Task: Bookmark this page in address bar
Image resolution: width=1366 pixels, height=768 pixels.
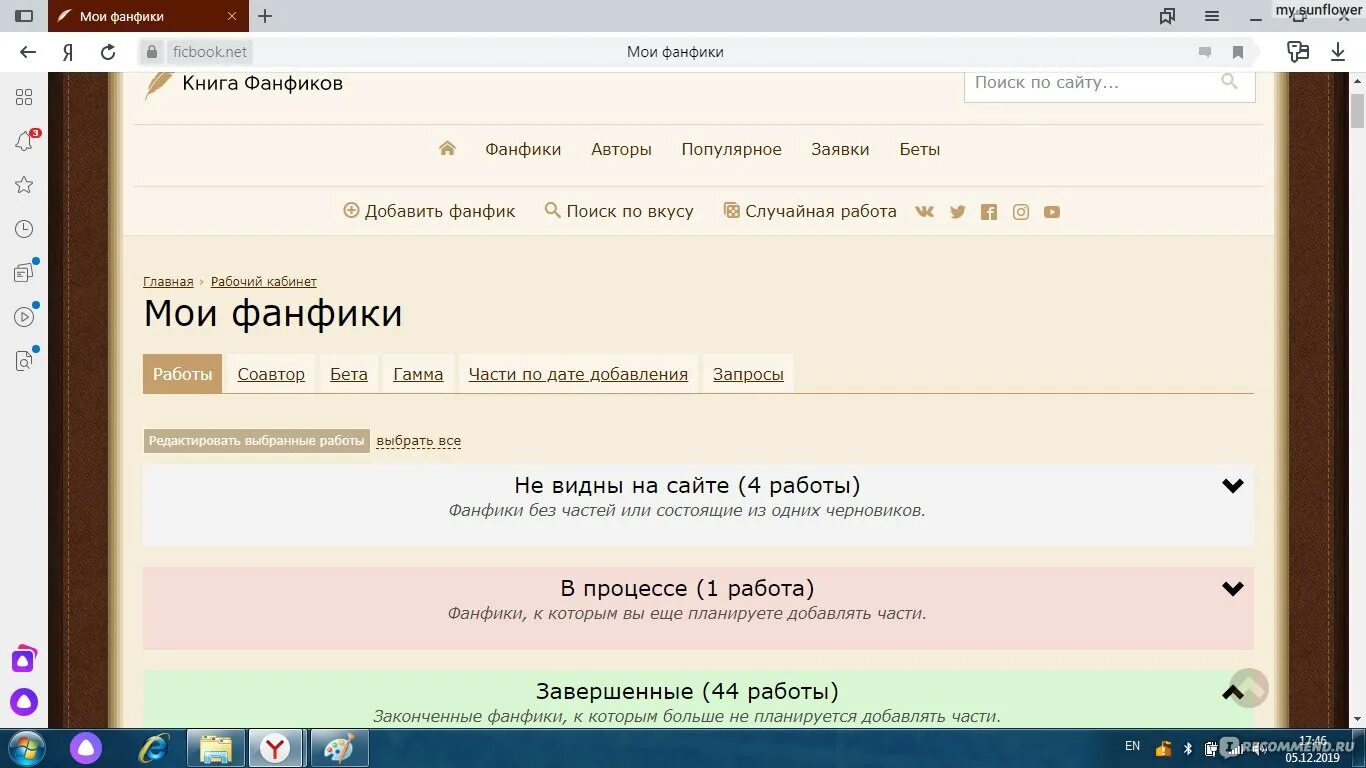Action: click(1238, 52)
